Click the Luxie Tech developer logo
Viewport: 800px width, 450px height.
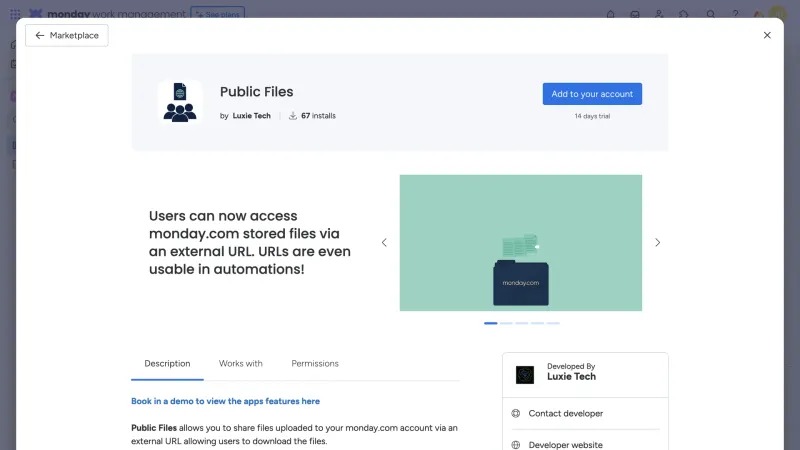524,374
